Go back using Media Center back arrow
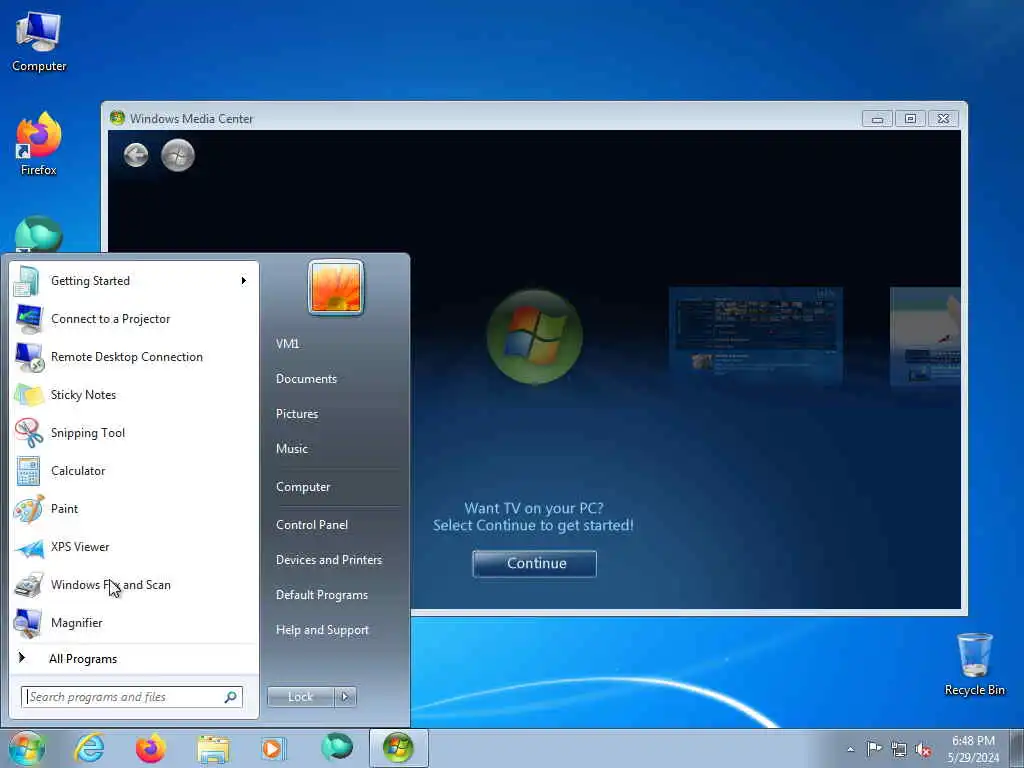Image resolution: width=1024 pixels, height=768 pixels. [136, 155]
